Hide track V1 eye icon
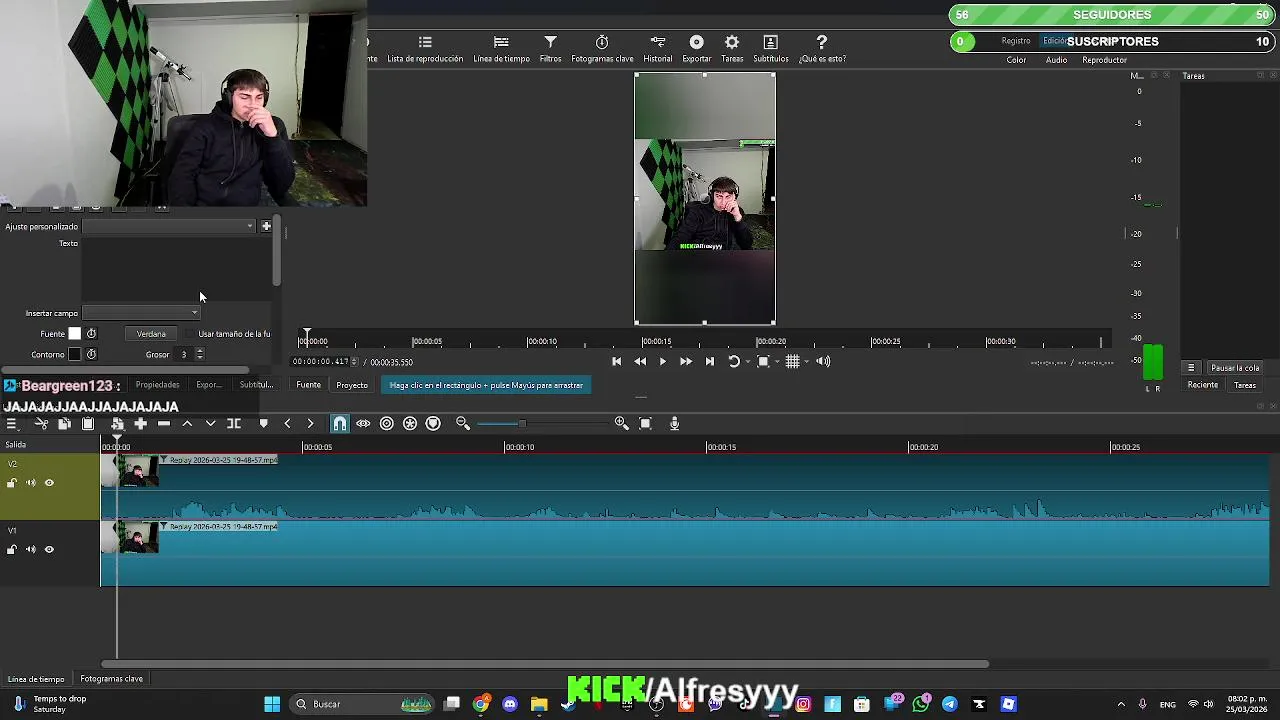Screen dimensions: 1280x720 (x=49, y=549)
